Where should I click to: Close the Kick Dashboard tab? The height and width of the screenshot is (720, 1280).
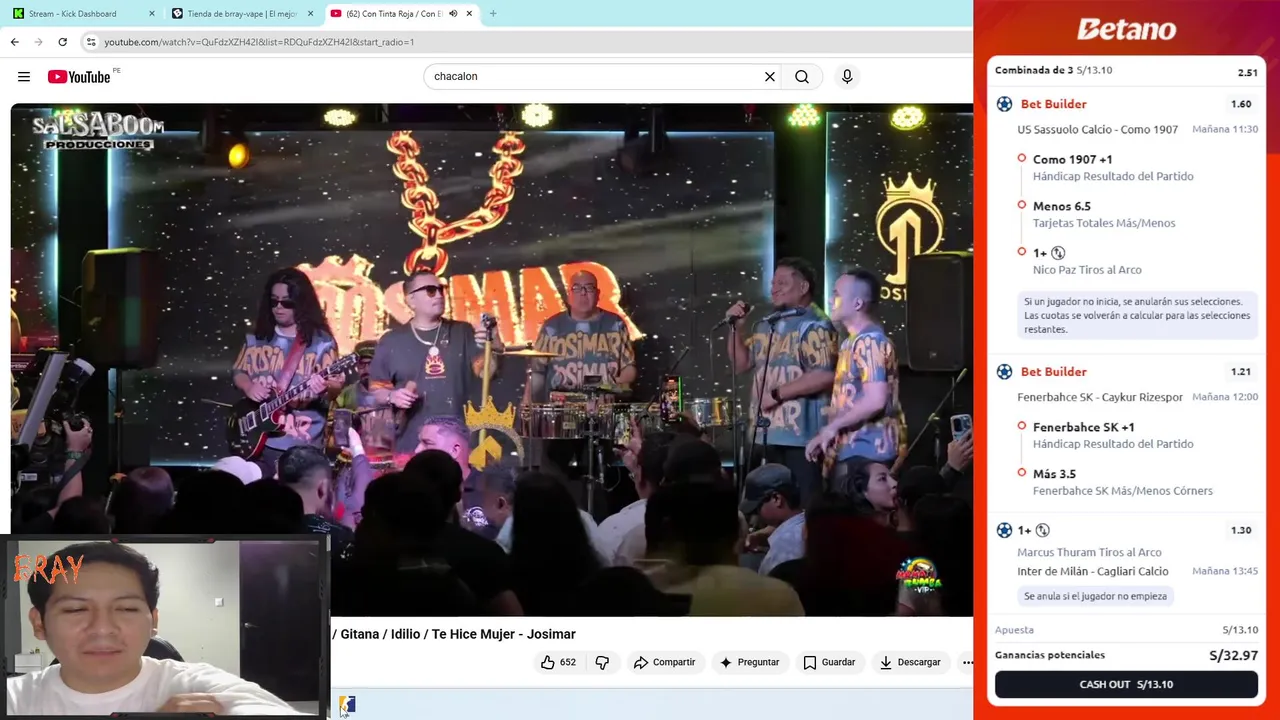(152, 13)
